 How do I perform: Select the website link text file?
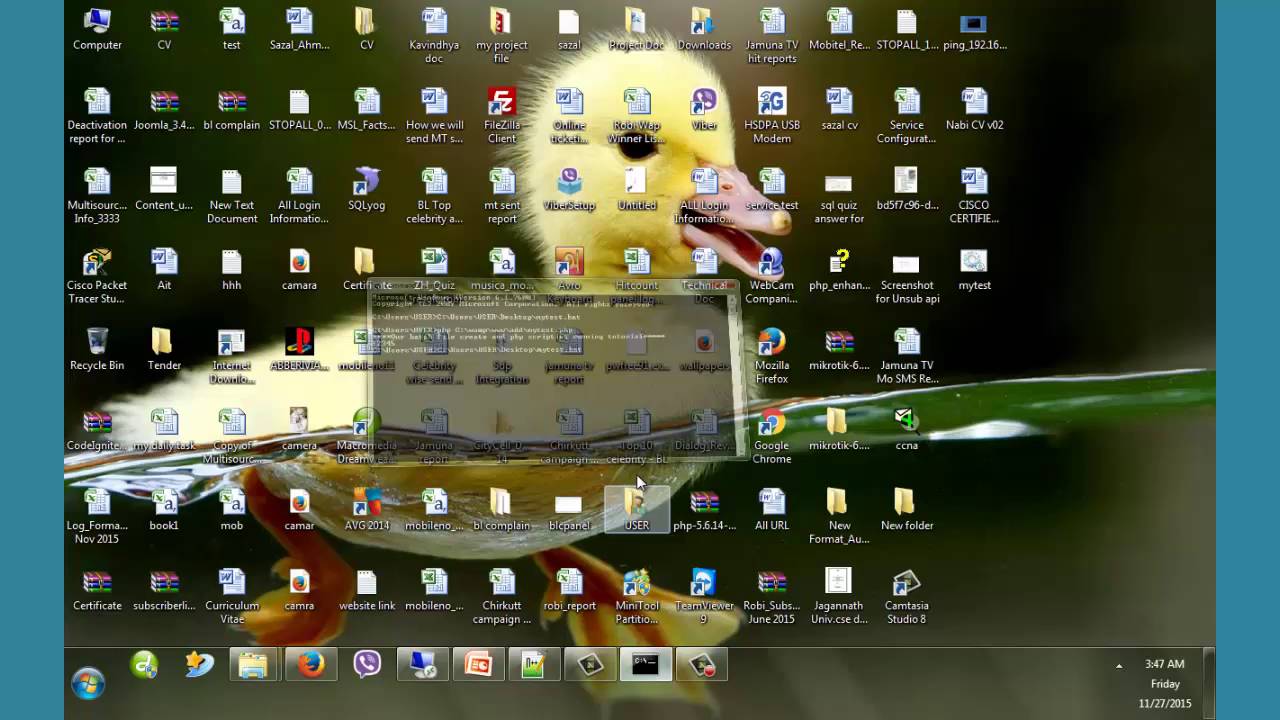pyautogui.click(x=366, y=589)
